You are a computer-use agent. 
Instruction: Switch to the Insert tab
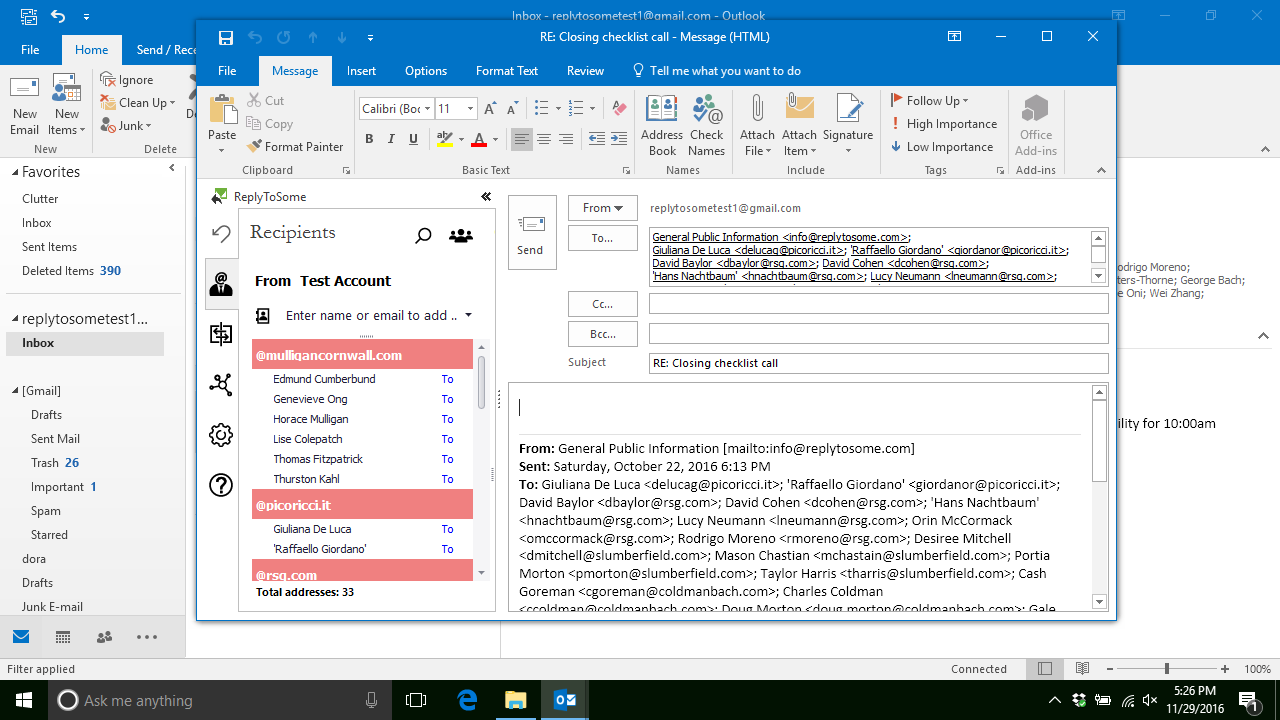pyautogui.click(x=361, y=71)
